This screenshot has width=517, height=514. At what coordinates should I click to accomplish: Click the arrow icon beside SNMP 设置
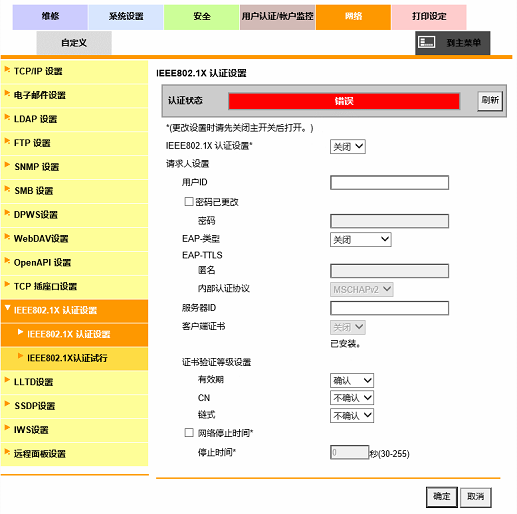(x=7, y=165)
